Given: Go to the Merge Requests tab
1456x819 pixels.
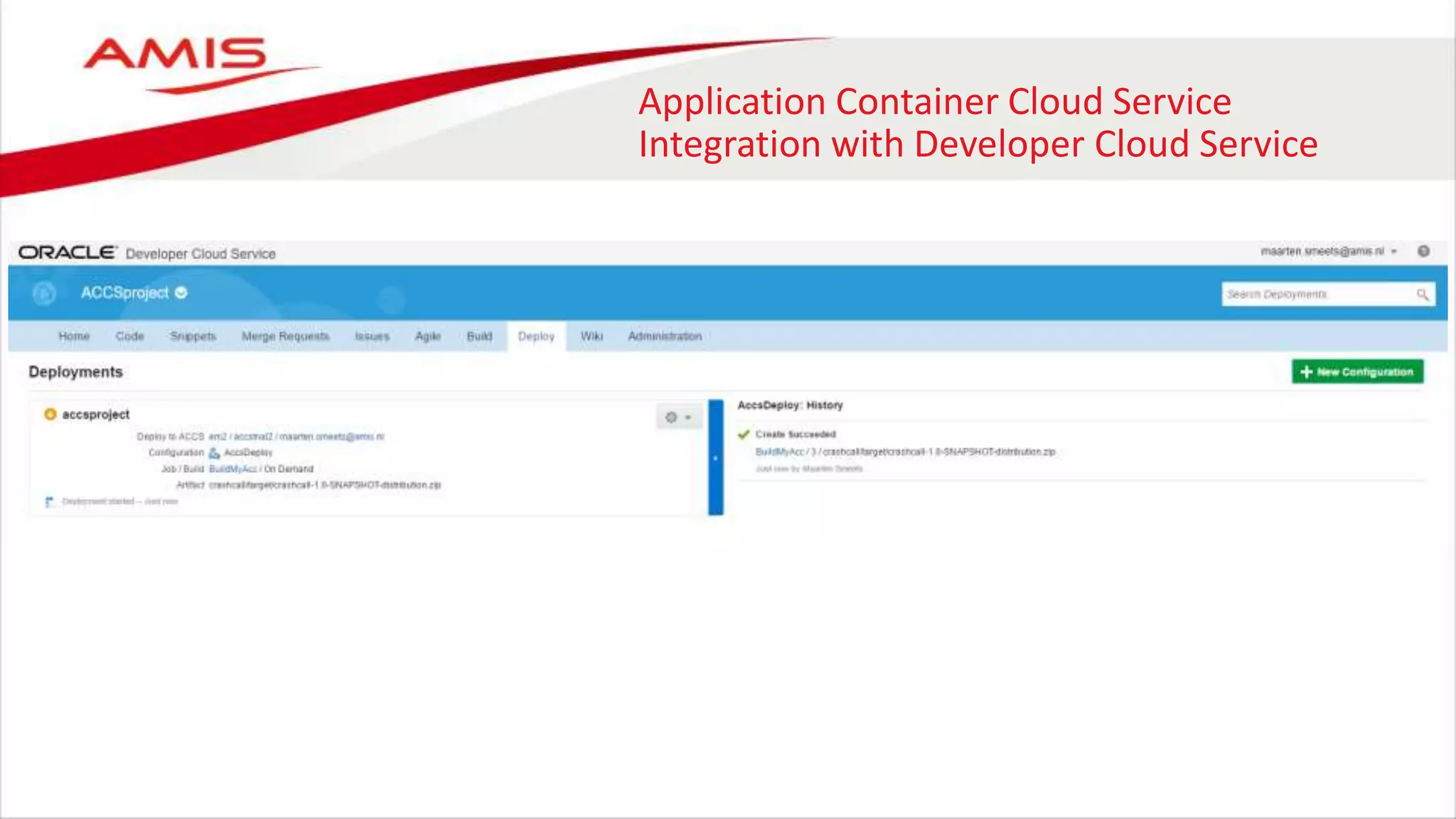Looking at the screenshot, I should [285, 336].
